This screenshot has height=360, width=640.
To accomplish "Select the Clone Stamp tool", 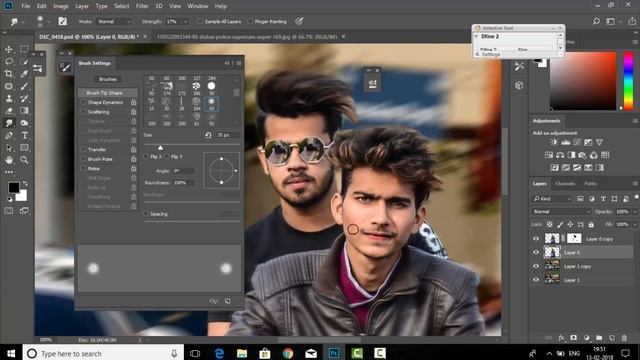I will tap(9, 98).
